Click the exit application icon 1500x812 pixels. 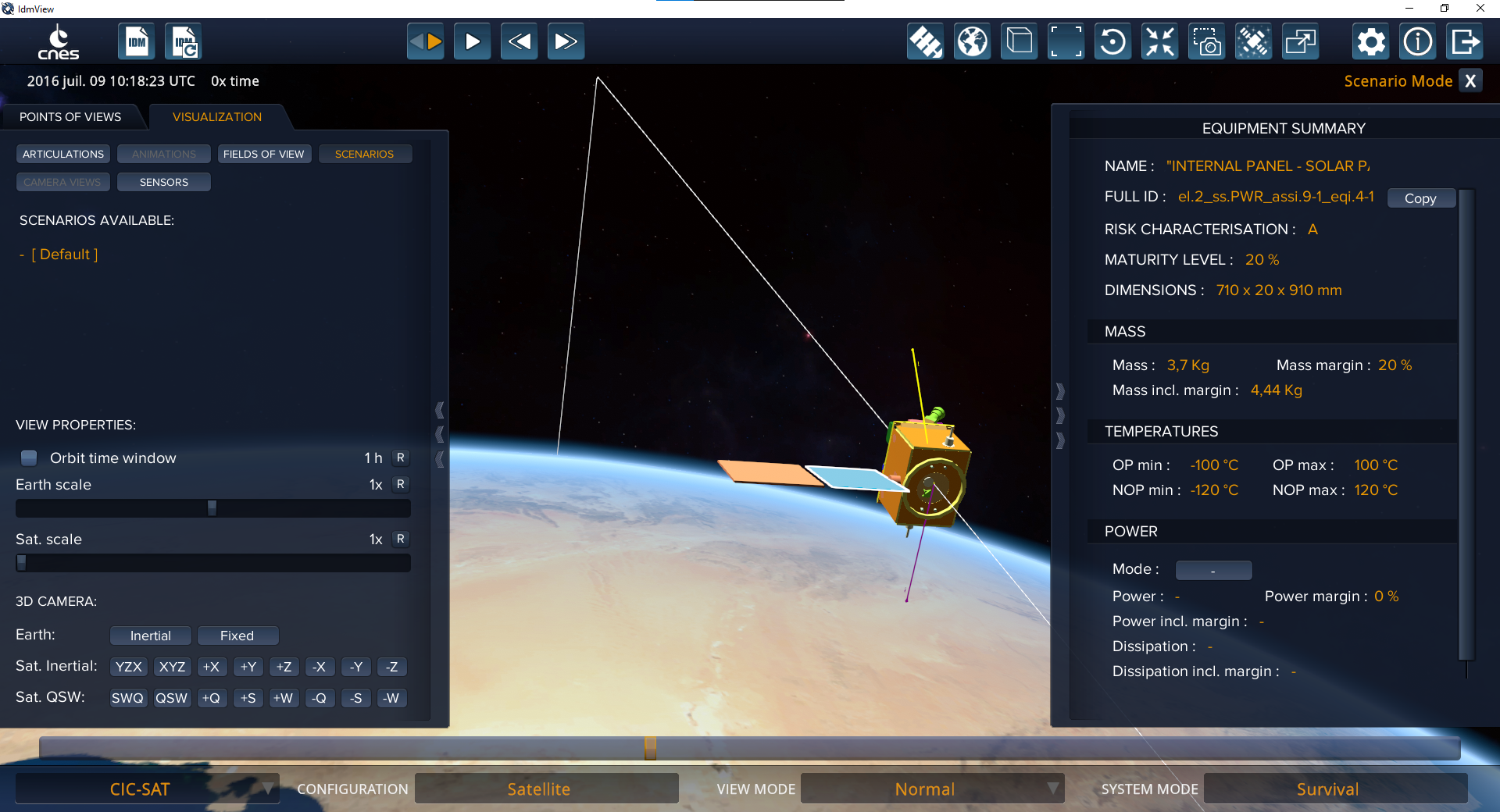click(1465, 41)
